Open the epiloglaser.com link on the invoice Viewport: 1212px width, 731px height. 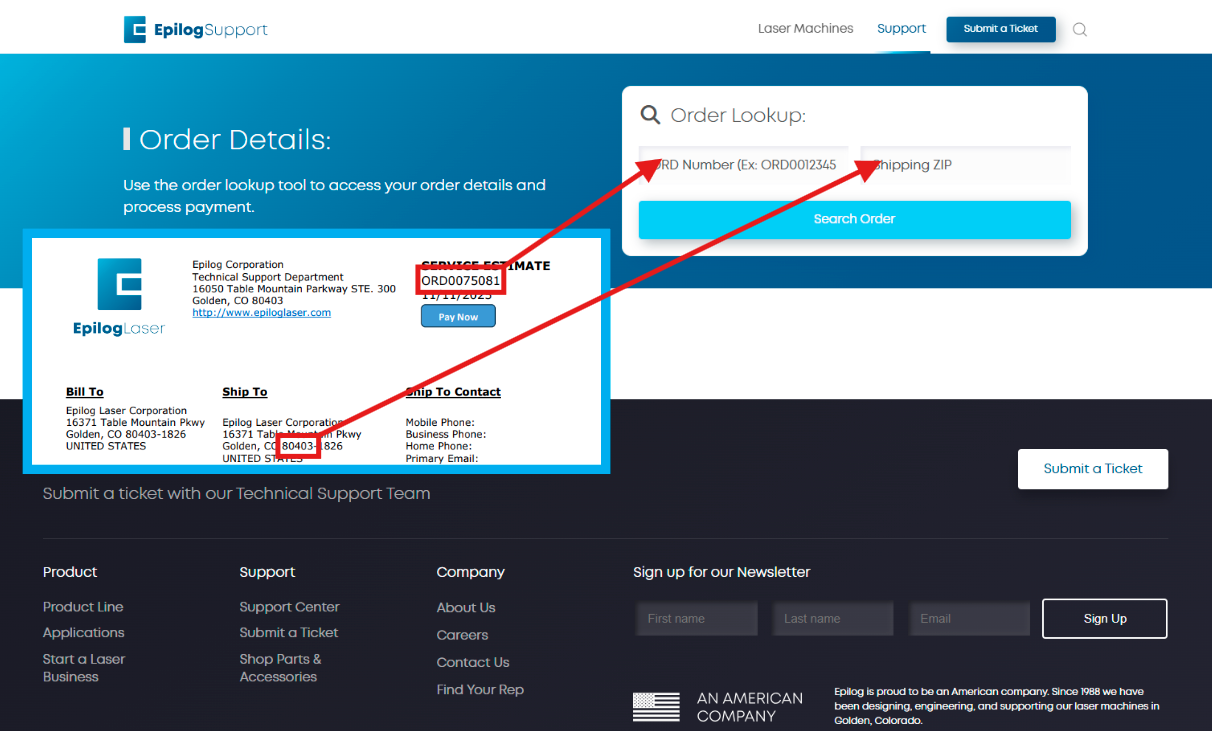tap(261, 312)
